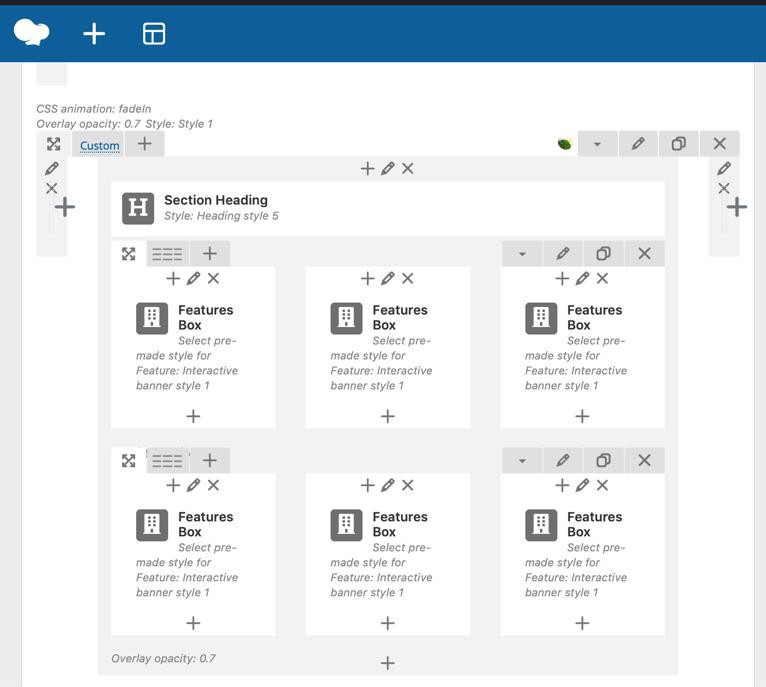The width and height of the screenshot is (766, 687).
Task: Append element via plus beside 'Overlay opacity: 0.7'
Action: coord(387,663)
